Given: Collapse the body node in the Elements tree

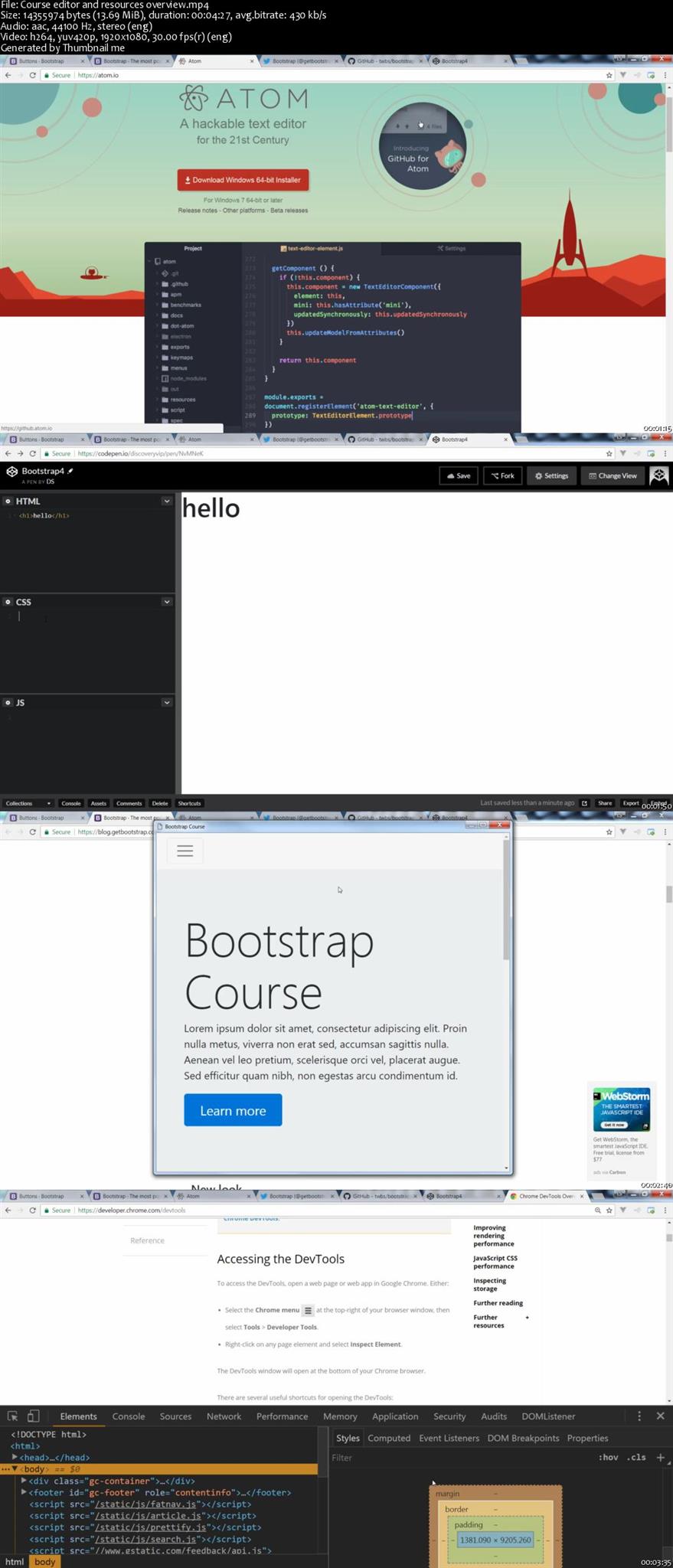Looking at the screenshot, I should pos(15,1468).
